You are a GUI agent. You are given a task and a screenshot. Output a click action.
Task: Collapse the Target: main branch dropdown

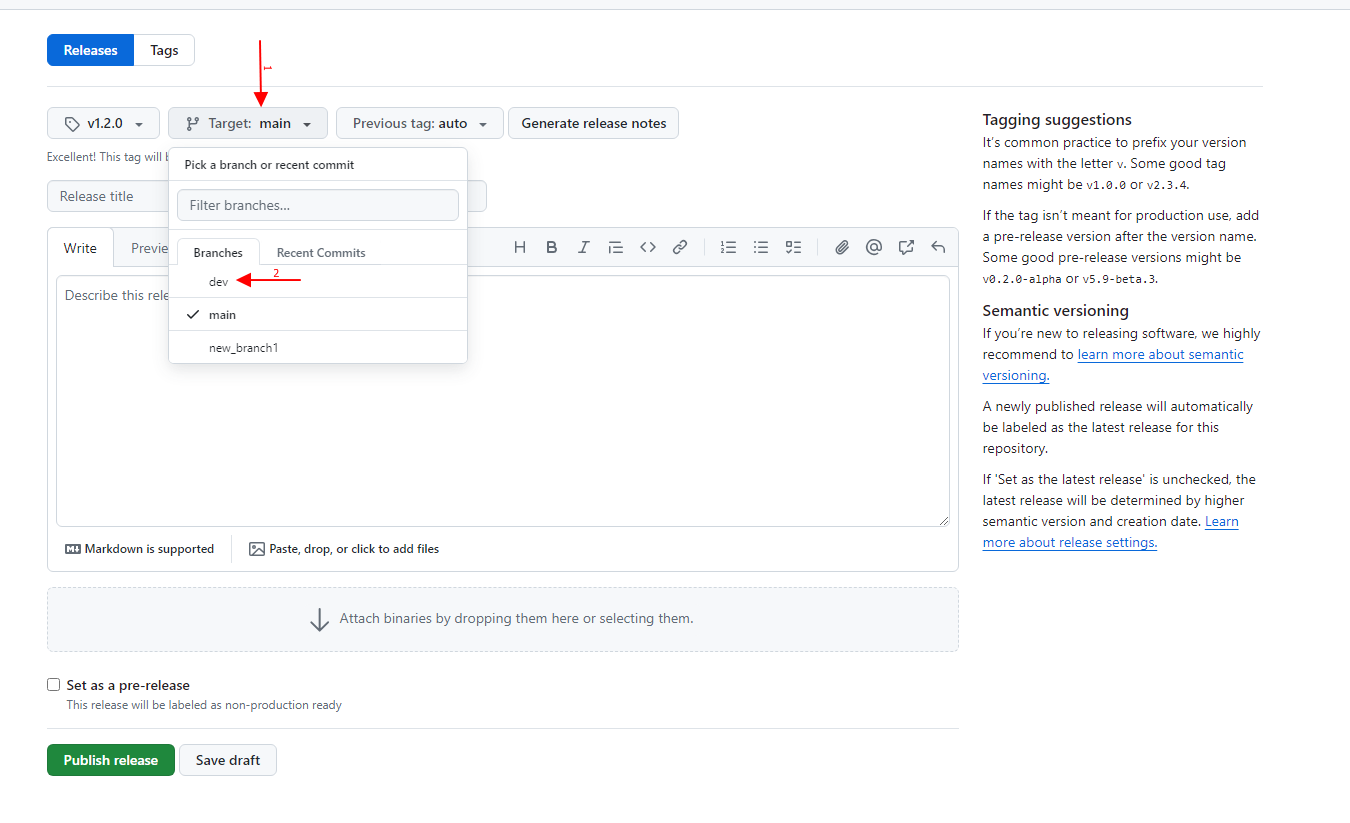coord(248,123)
